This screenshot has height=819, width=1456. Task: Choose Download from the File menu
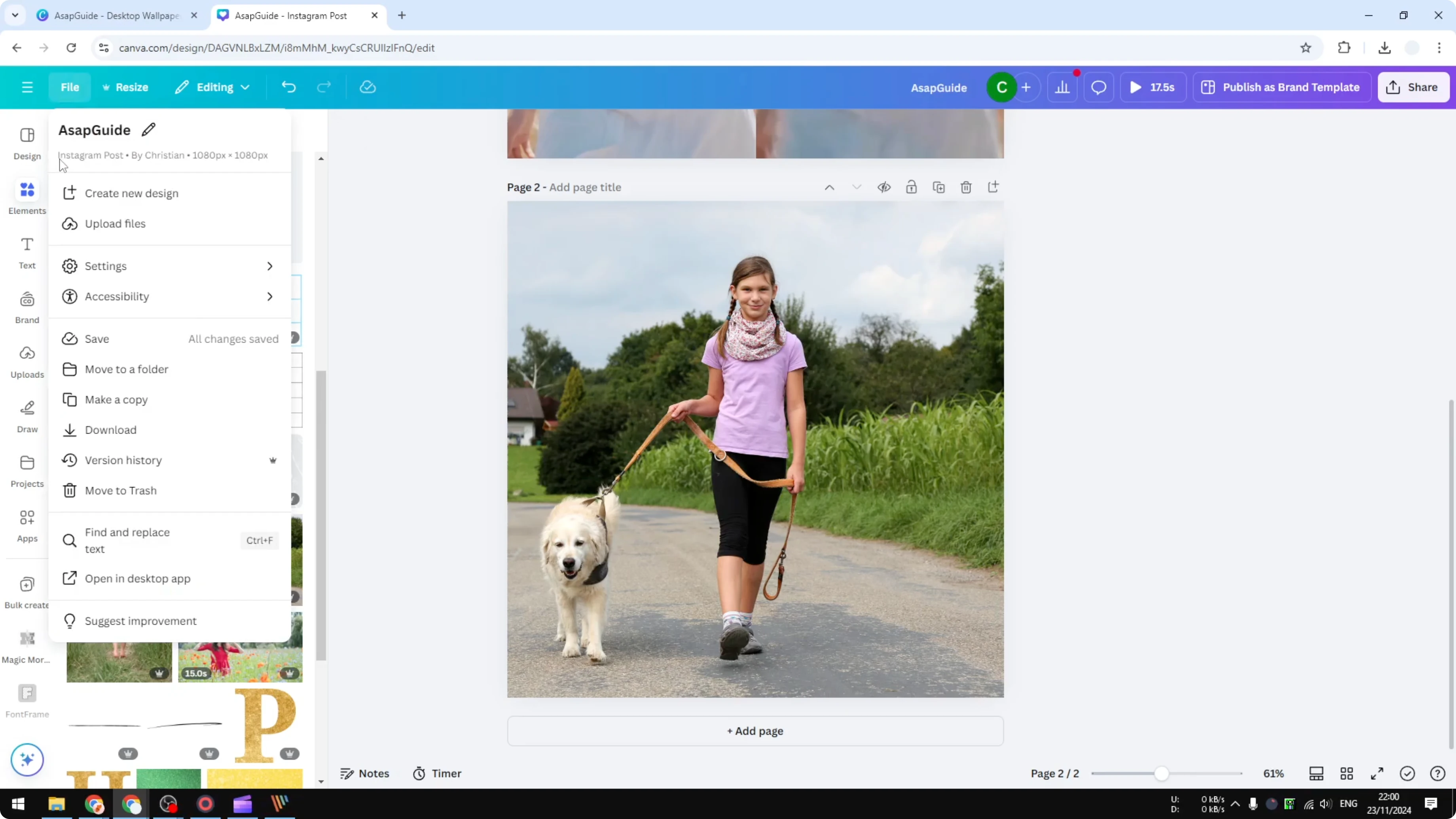[111, 430]
